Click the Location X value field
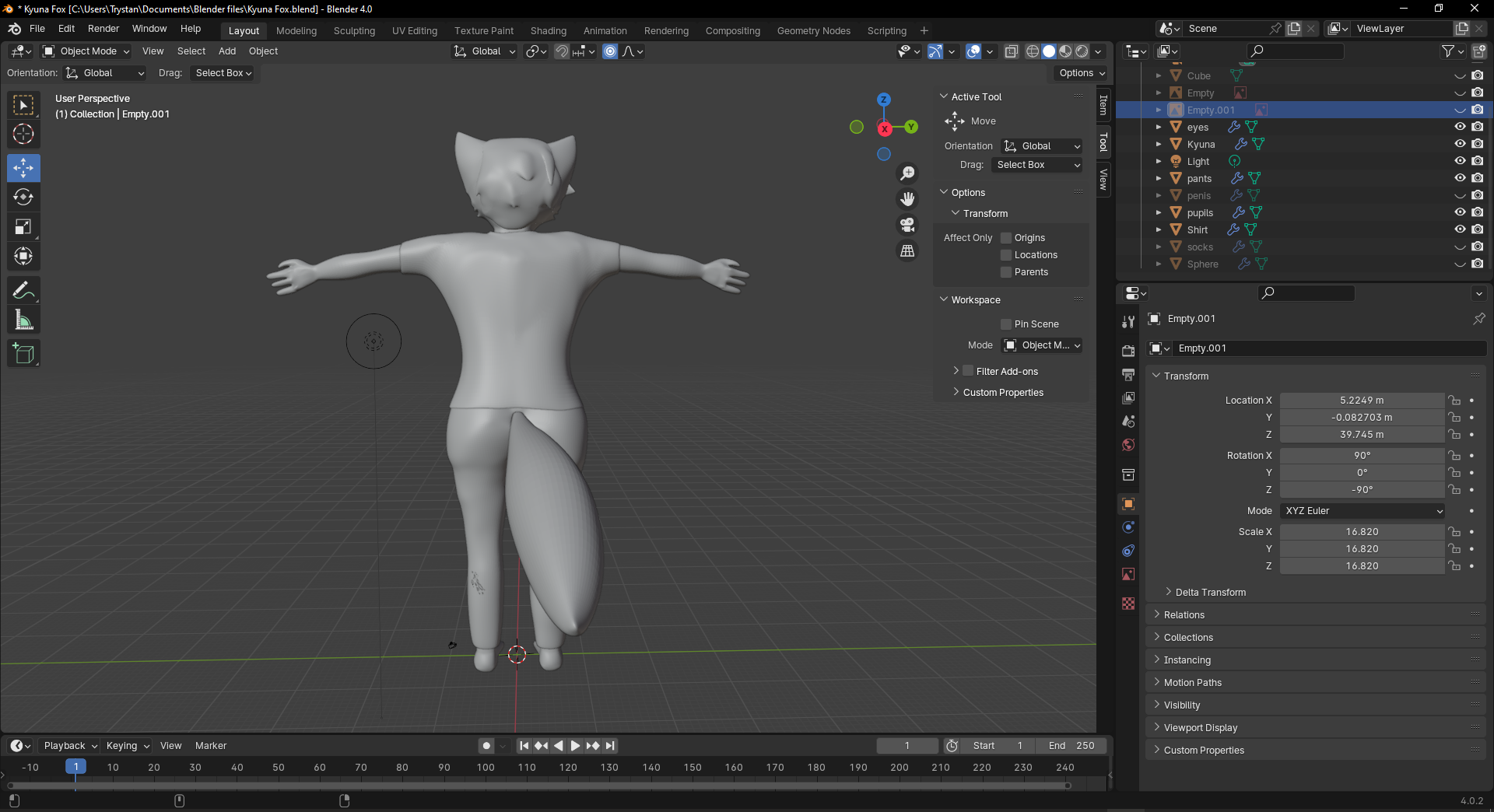Image resolution: width=1494 pixels, height=812 pixels. pyautogui.click(x=1362, y=401)
